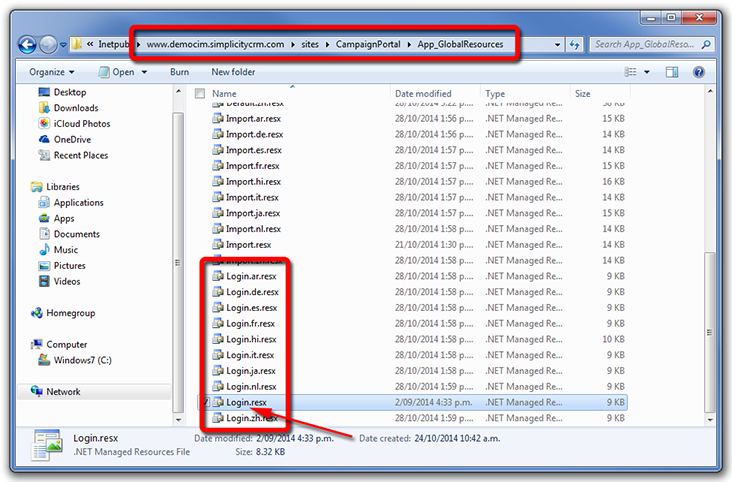Select the file Login.it.resx
Screen dimensions: 732x482
tap(250, 355)
